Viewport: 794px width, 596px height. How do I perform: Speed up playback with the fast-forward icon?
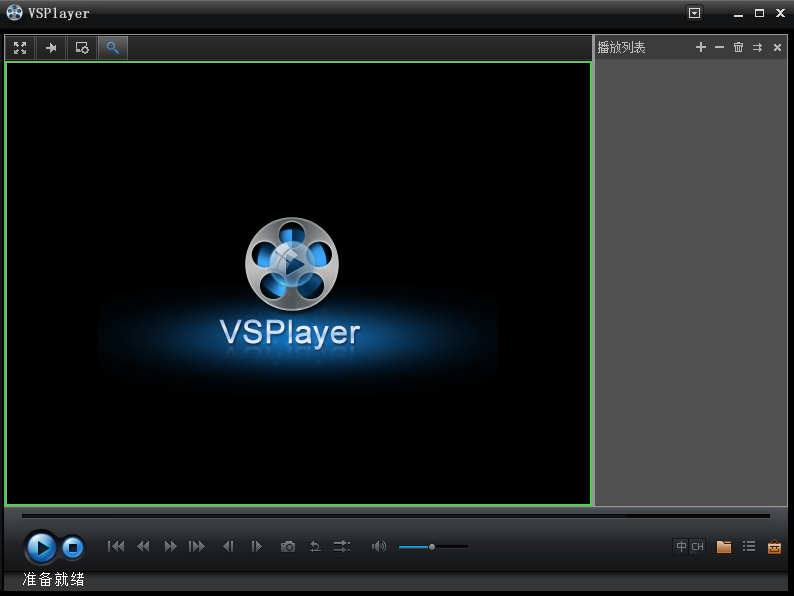[x=171, y=546]
